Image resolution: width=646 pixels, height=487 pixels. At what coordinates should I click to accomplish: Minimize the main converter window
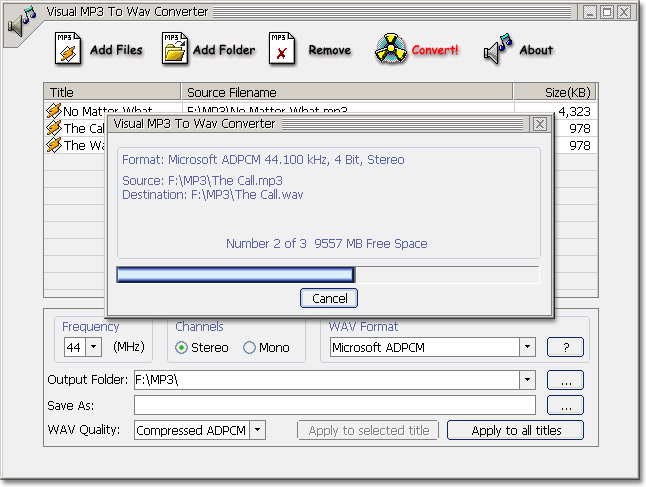(590, 12)
